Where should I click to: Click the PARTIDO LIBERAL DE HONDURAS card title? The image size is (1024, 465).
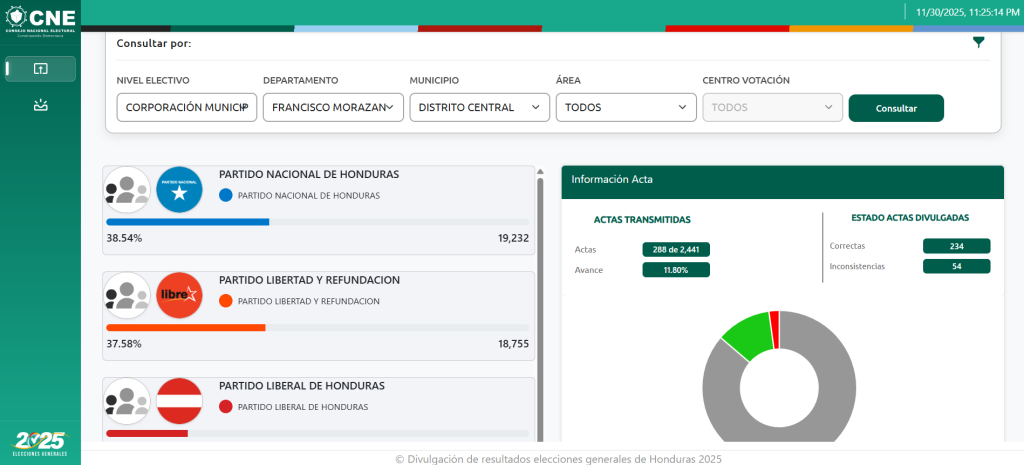tap(302, 386)
